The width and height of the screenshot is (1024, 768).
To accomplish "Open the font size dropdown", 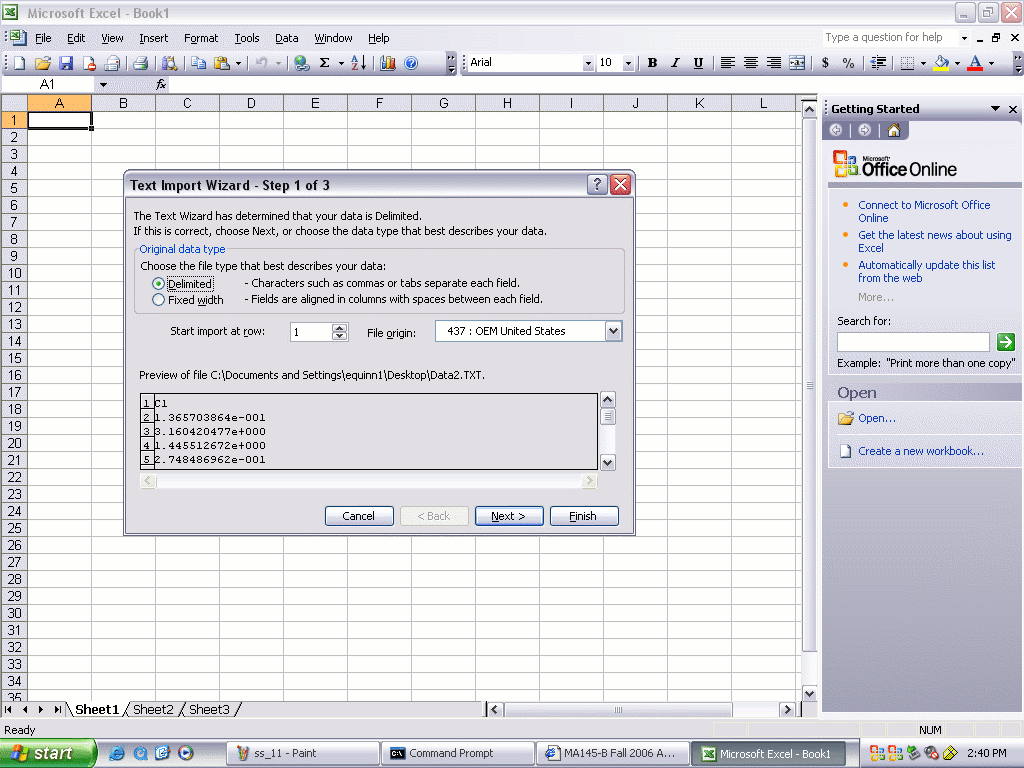I will 628,63.
